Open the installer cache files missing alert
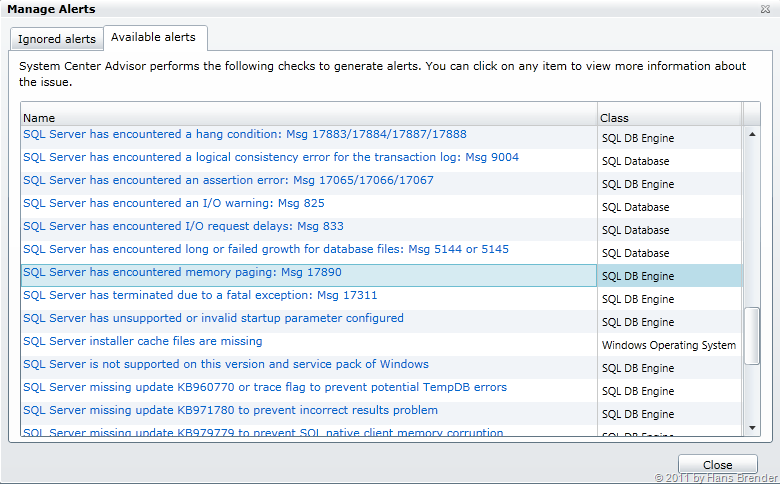 (x=142, y=341)
